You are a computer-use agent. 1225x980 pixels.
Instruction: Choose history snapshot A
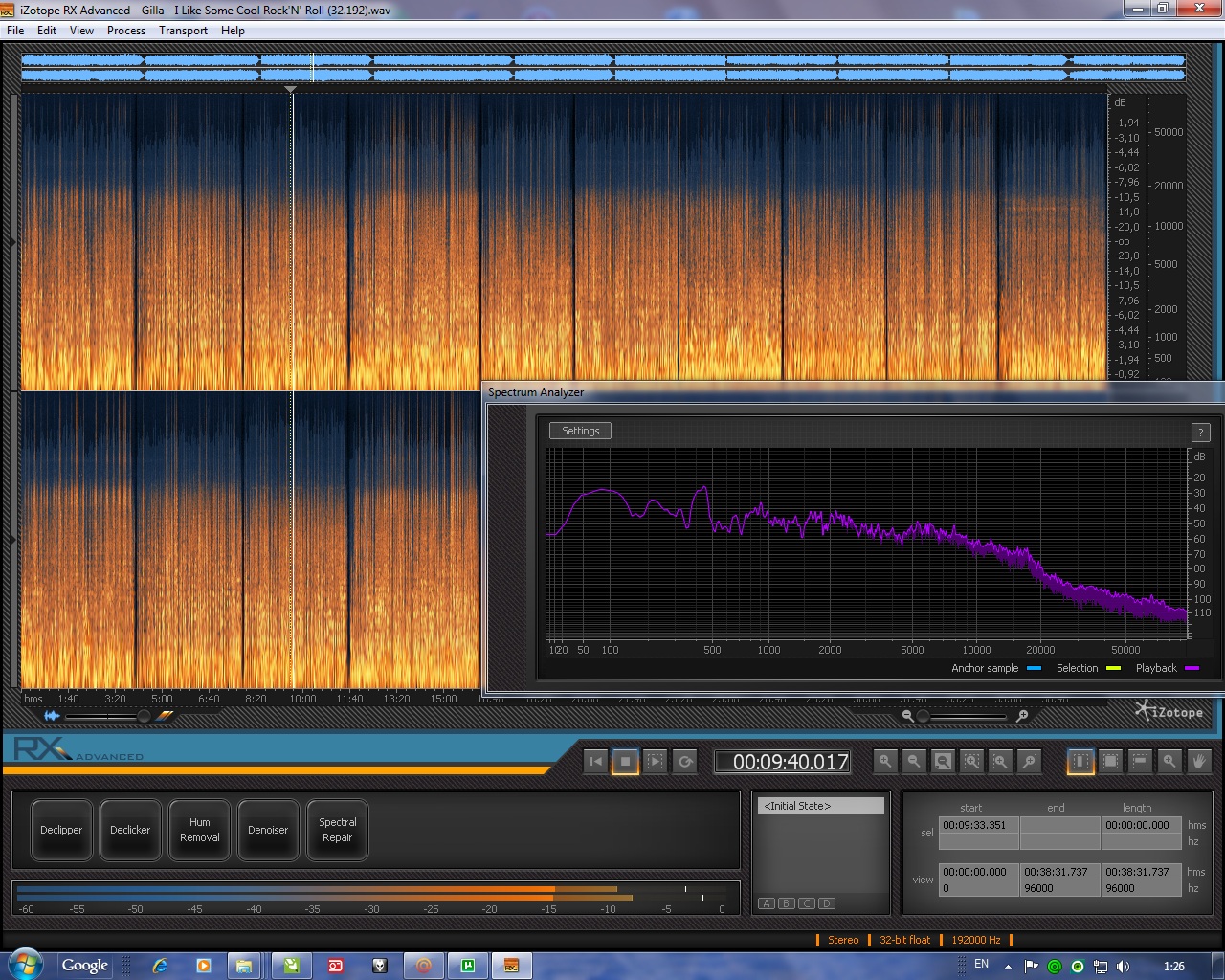767,903
